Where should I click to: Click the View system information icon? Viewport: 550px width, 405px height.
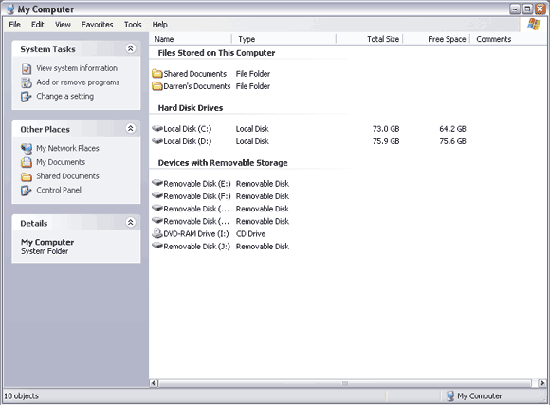tap(26, 68)
